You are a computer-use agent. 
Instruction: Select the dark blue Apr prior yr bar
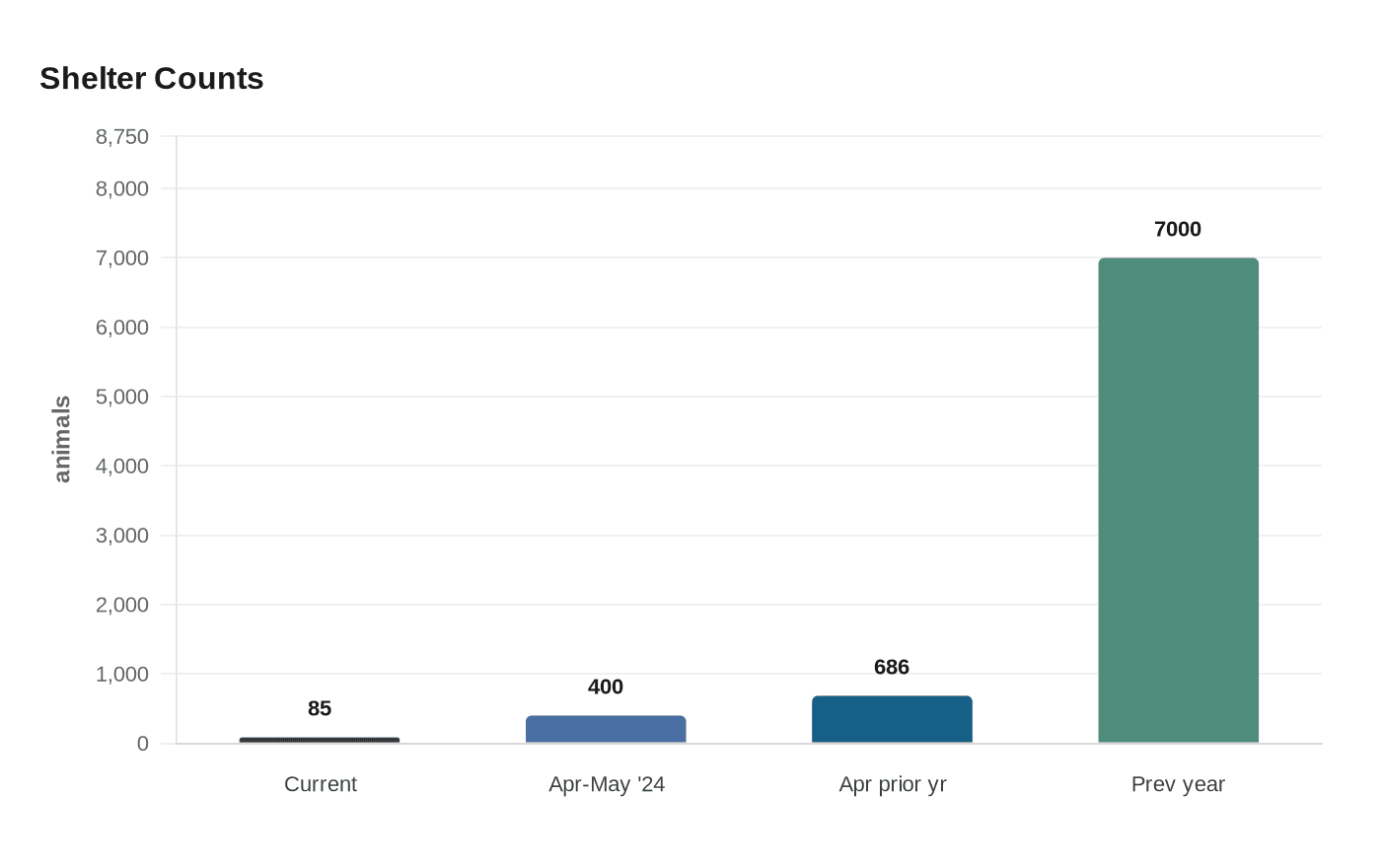(x=892, y=719)
